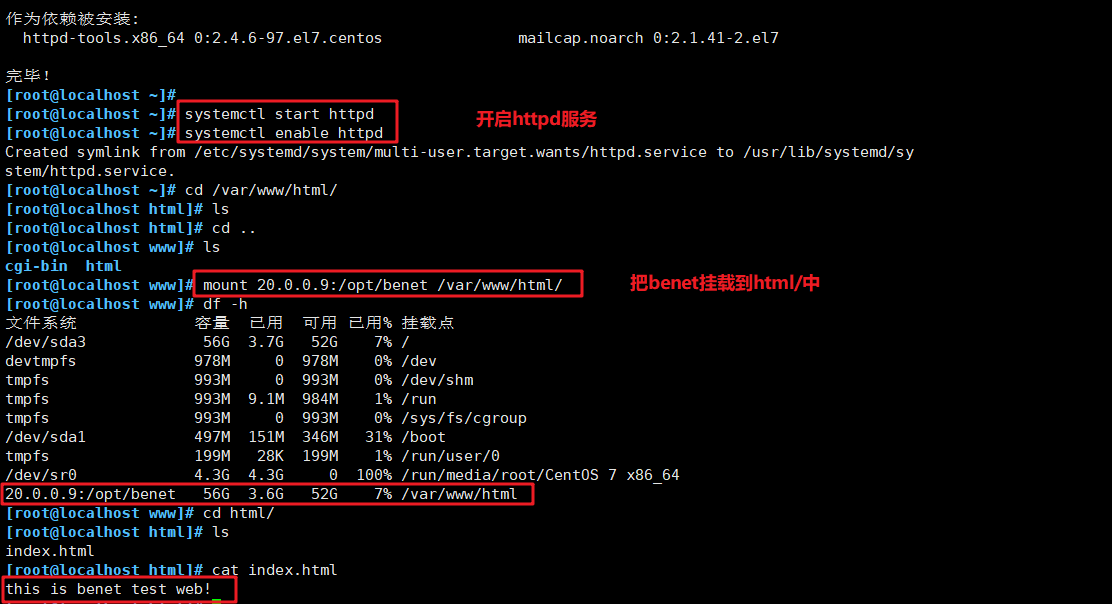Click the 'this is benet test web!' output
Screen dimensions: 1112x604
tap(108, 589)
